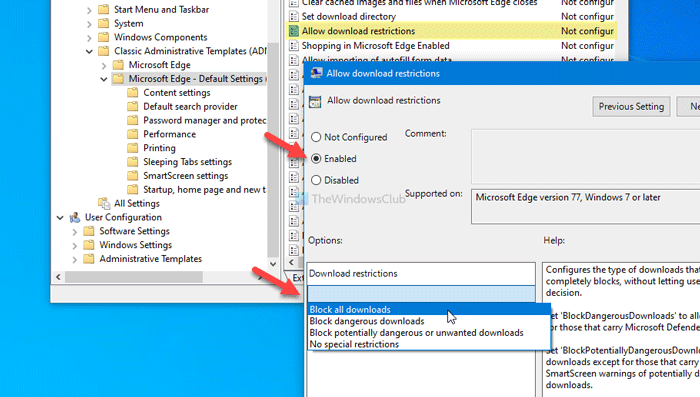The width and height of the screenshot is (700, 397).
Task: Collapse Microsoft Edge - Default Settings node
Action: tap(104, 79)
